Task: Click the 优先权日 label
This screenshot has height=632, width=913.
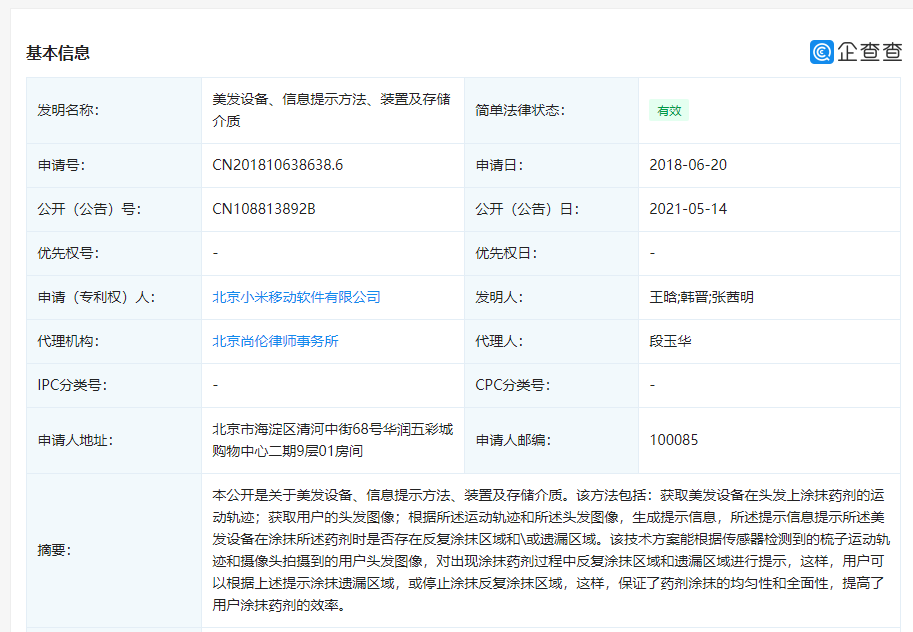Action: [505, 253]
